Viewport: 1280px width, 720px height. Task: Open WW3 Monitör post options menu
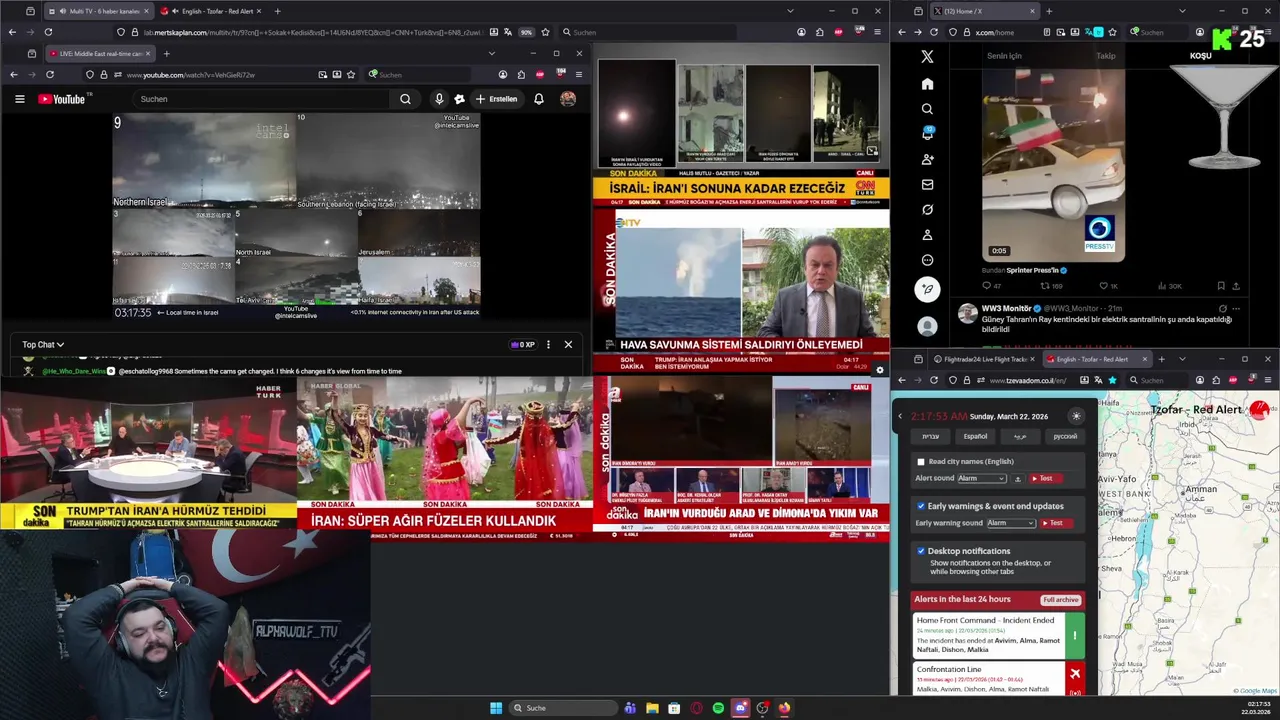click(x=1237, y=308)
